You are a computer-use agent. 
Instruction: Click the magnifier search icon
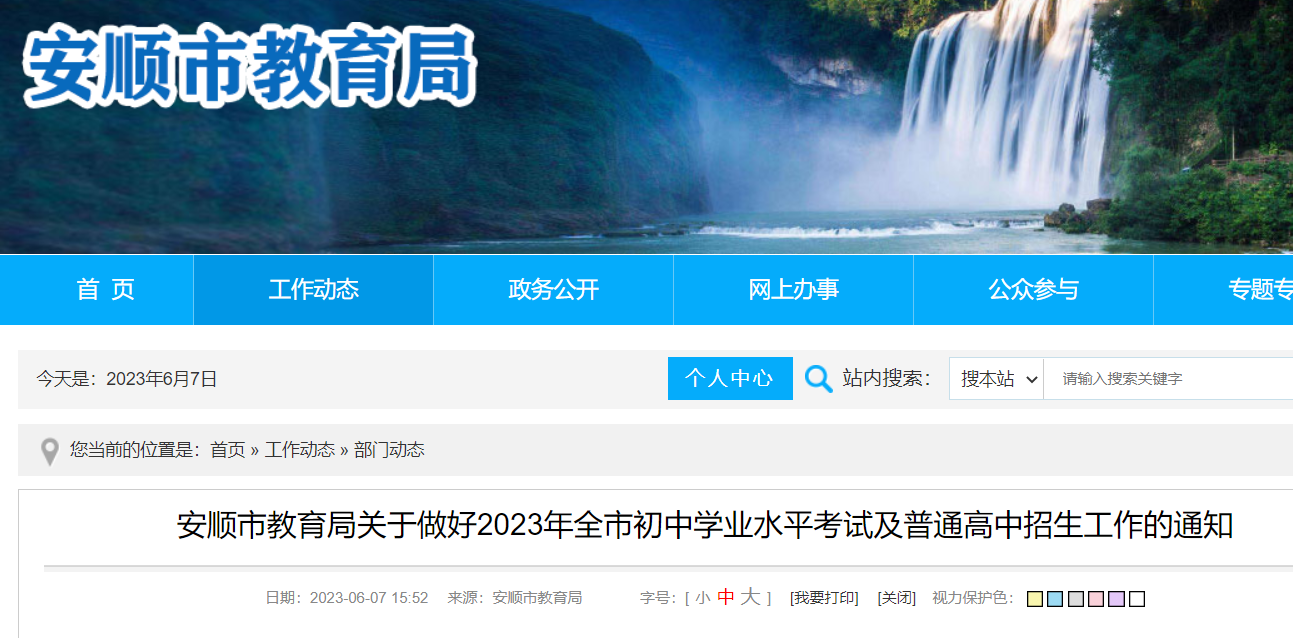[x=818, y=379]
